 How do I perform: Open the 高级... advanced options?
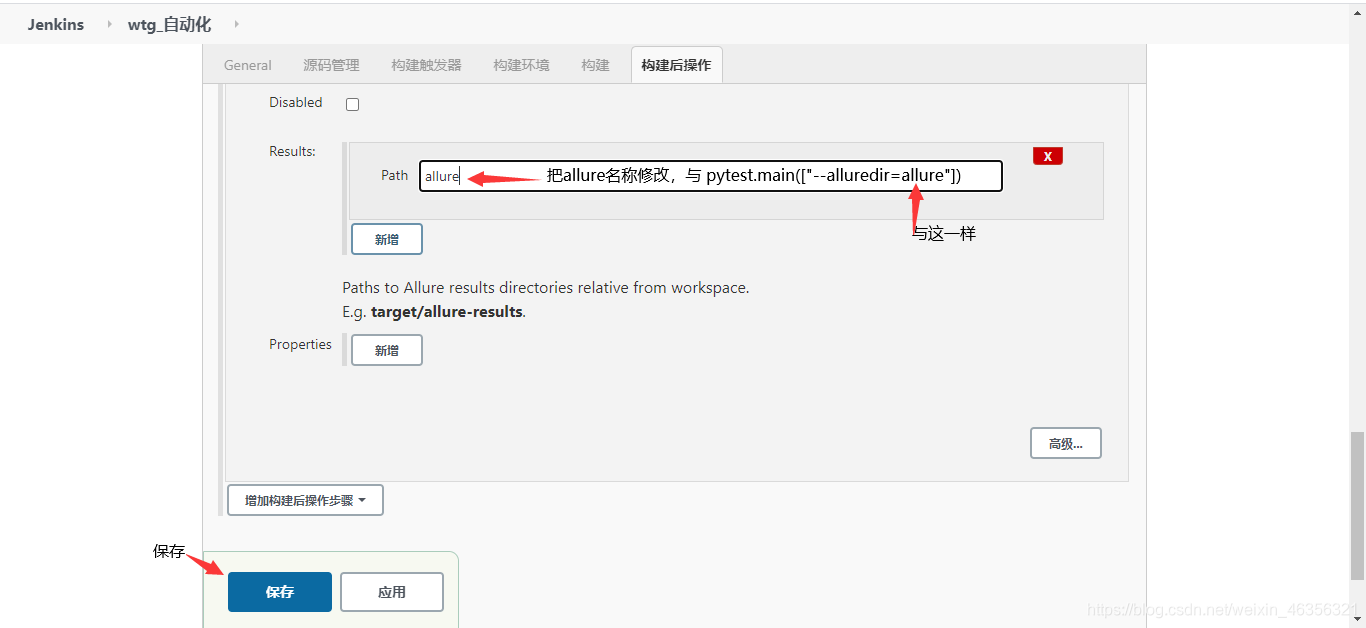(1065, 443)
